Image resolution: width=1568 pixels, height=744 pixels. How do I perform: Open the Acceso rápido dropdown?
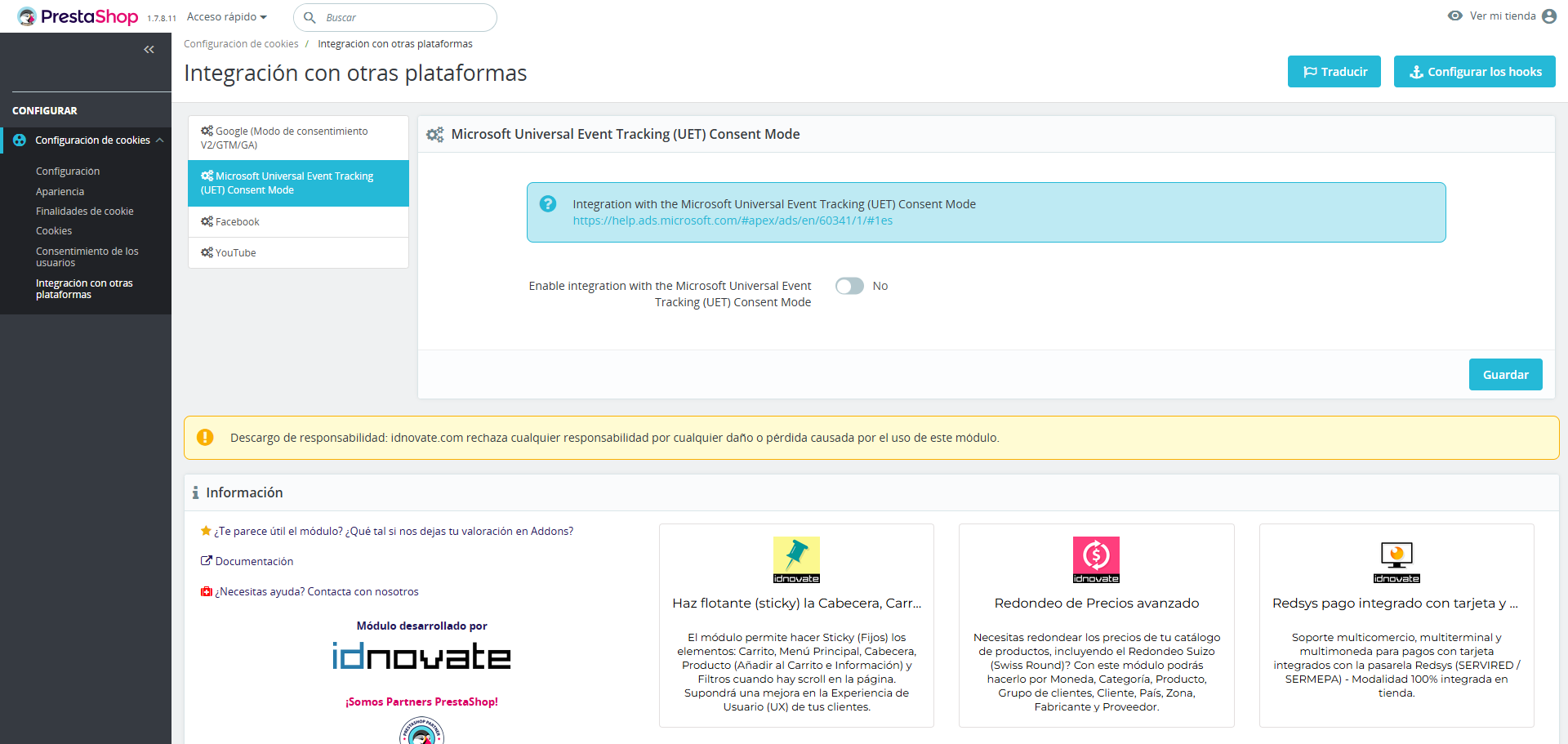[x=227, y=17]
